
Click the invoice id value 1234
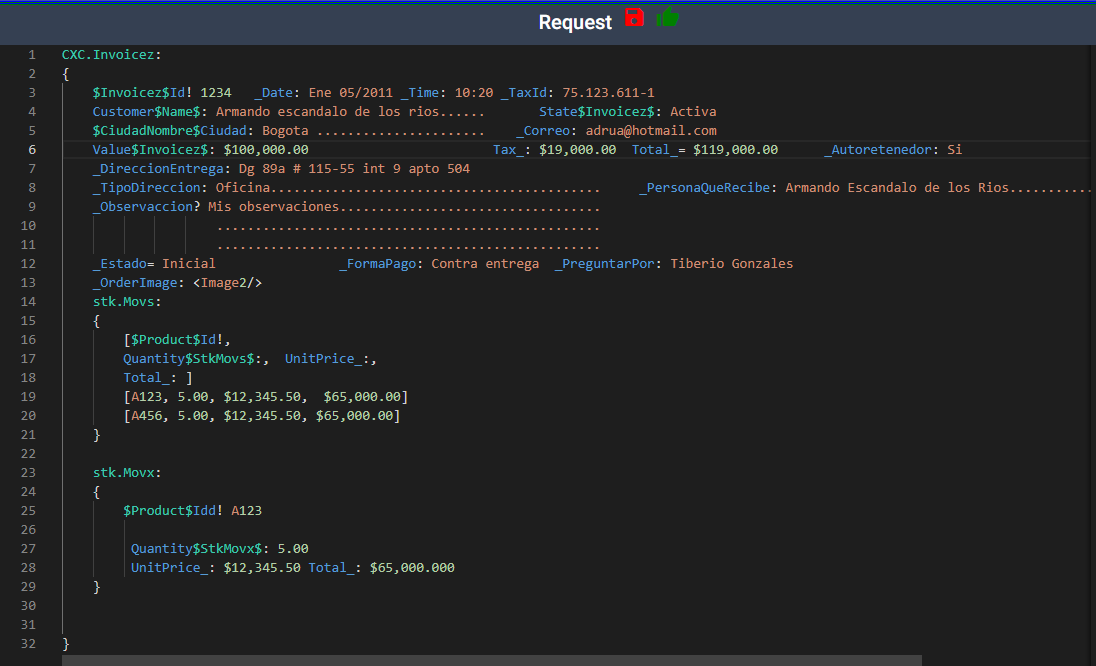216,93
